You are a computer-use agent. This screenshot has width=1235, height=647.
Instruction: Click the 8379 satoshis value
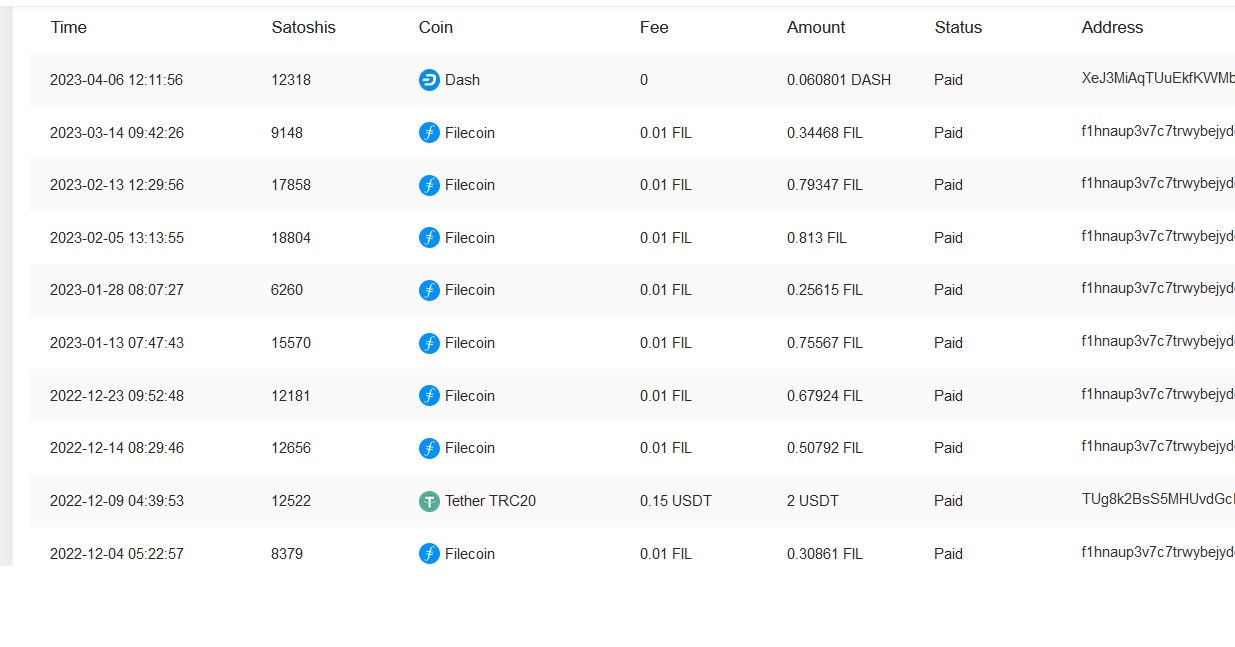point(287,554)
